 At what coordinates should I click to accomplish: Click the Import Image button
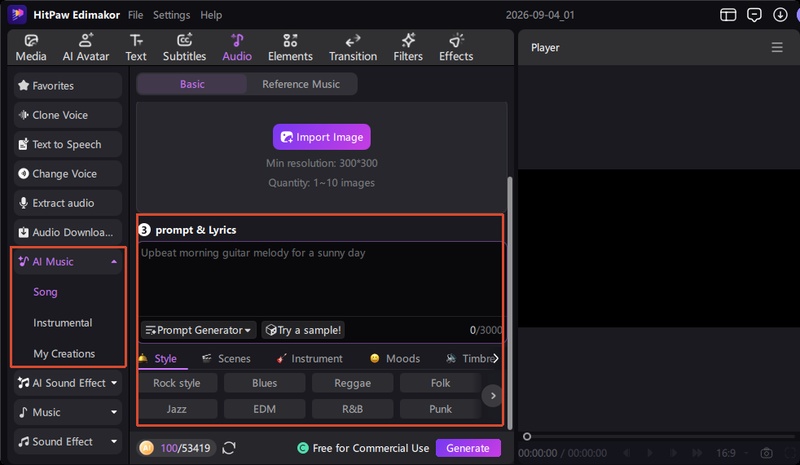click(x=321, y=137)
